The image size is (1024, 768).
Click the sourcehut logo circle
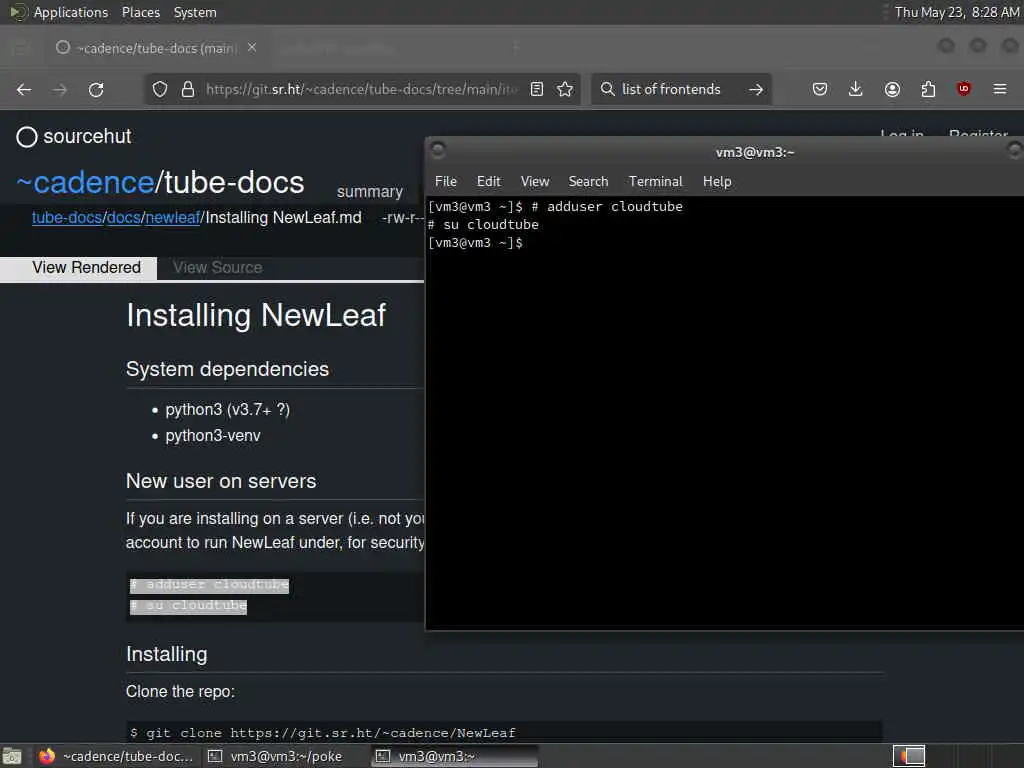pyautogui.click(x=27, y=136)
